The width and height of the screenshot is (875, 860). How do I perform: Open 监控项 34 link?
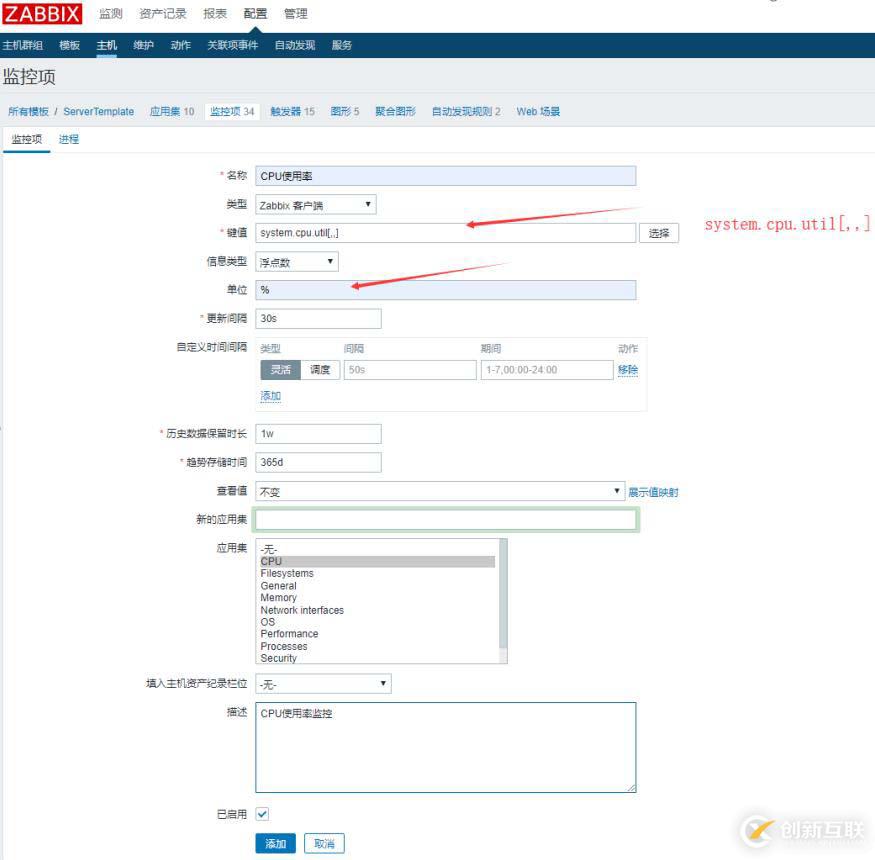[x=232, y=112]
